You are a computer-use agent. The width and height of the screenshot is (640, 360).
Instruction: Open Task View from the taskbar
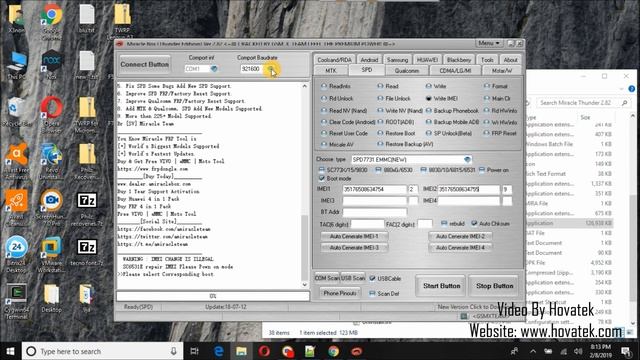click(x=195, y=351)
